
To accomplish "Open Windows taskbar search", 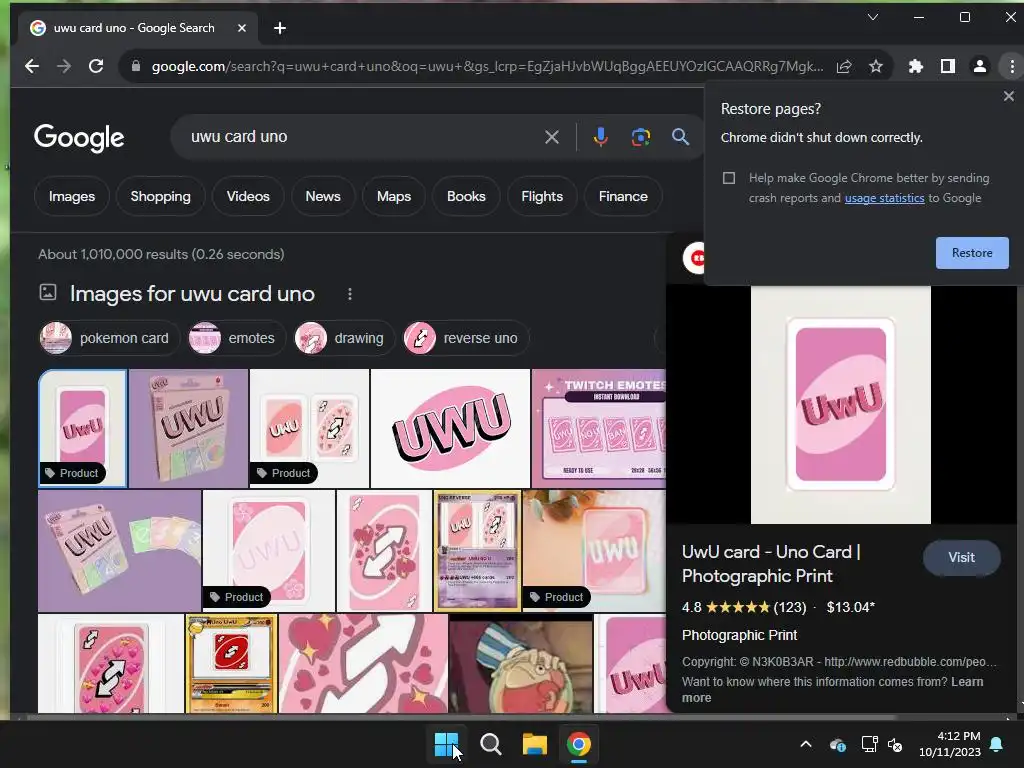I will tap(490, 744).
